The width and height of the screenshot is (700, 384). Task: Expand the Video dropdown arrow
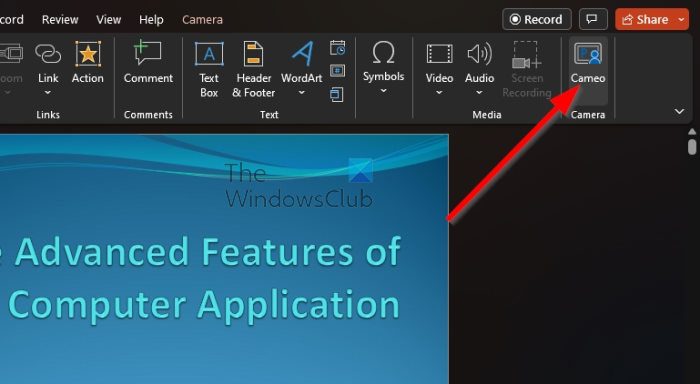[x=439, y=93]
